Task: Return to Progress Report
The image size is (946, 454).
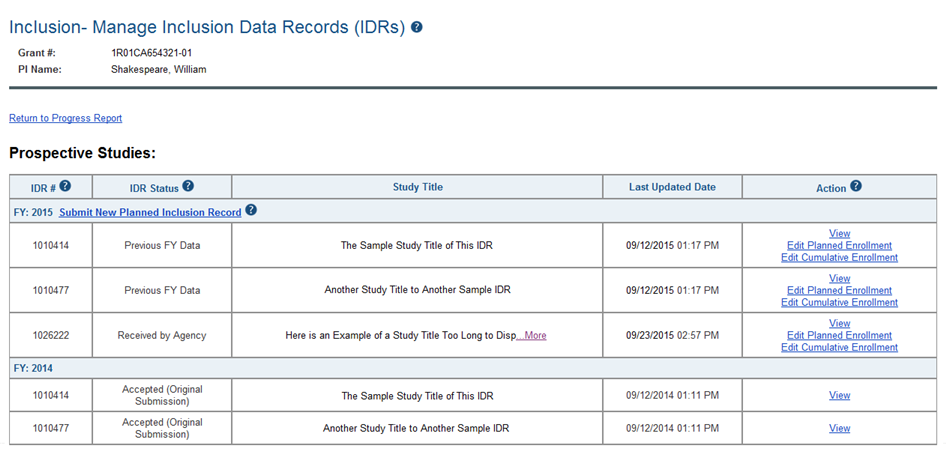Action: 65,118
